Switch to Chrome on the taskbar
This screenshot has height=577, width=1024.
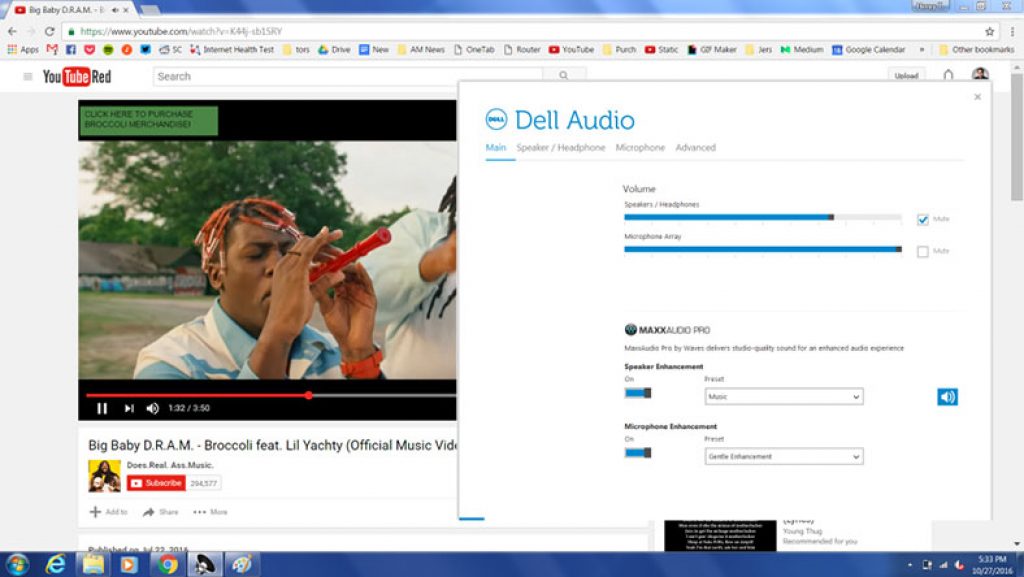coord(167,564)
